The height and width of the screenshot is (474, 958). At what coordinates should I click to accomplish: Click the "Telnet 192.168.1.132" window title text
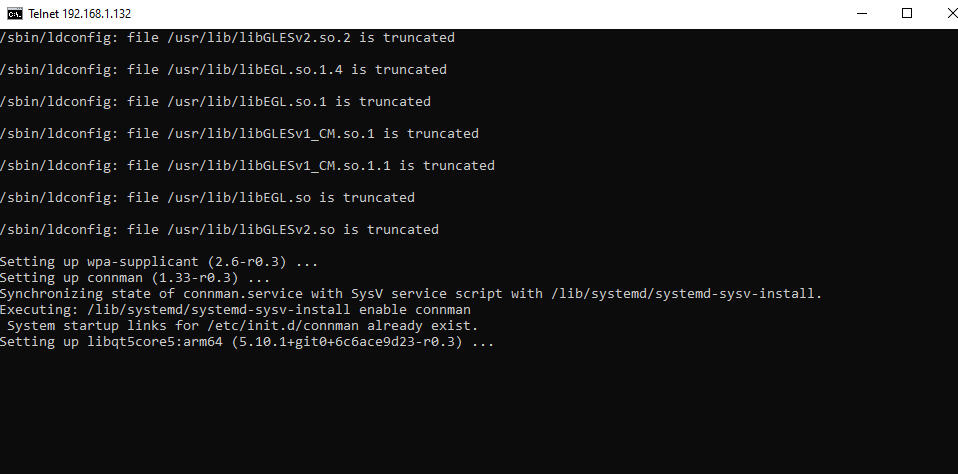click(80, 14)
